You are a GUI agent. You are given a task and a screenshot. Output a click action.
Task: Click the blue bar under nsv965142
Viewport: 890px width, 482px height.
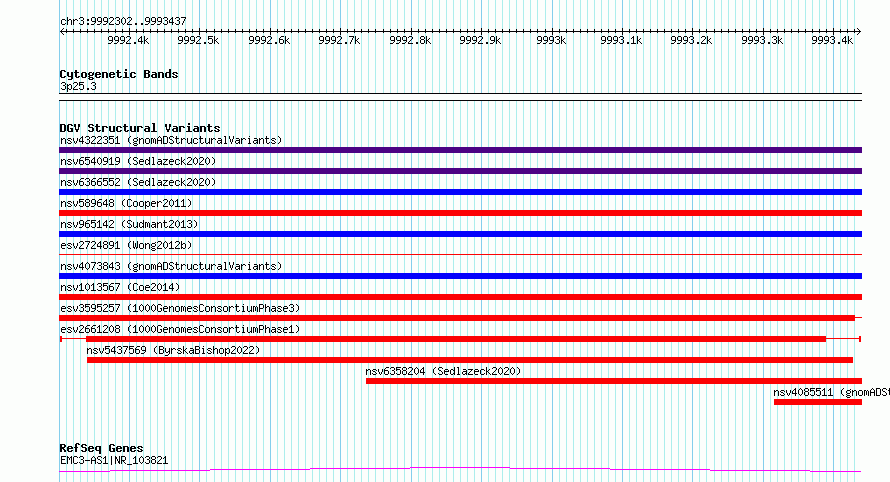click(x=460, y=234)
